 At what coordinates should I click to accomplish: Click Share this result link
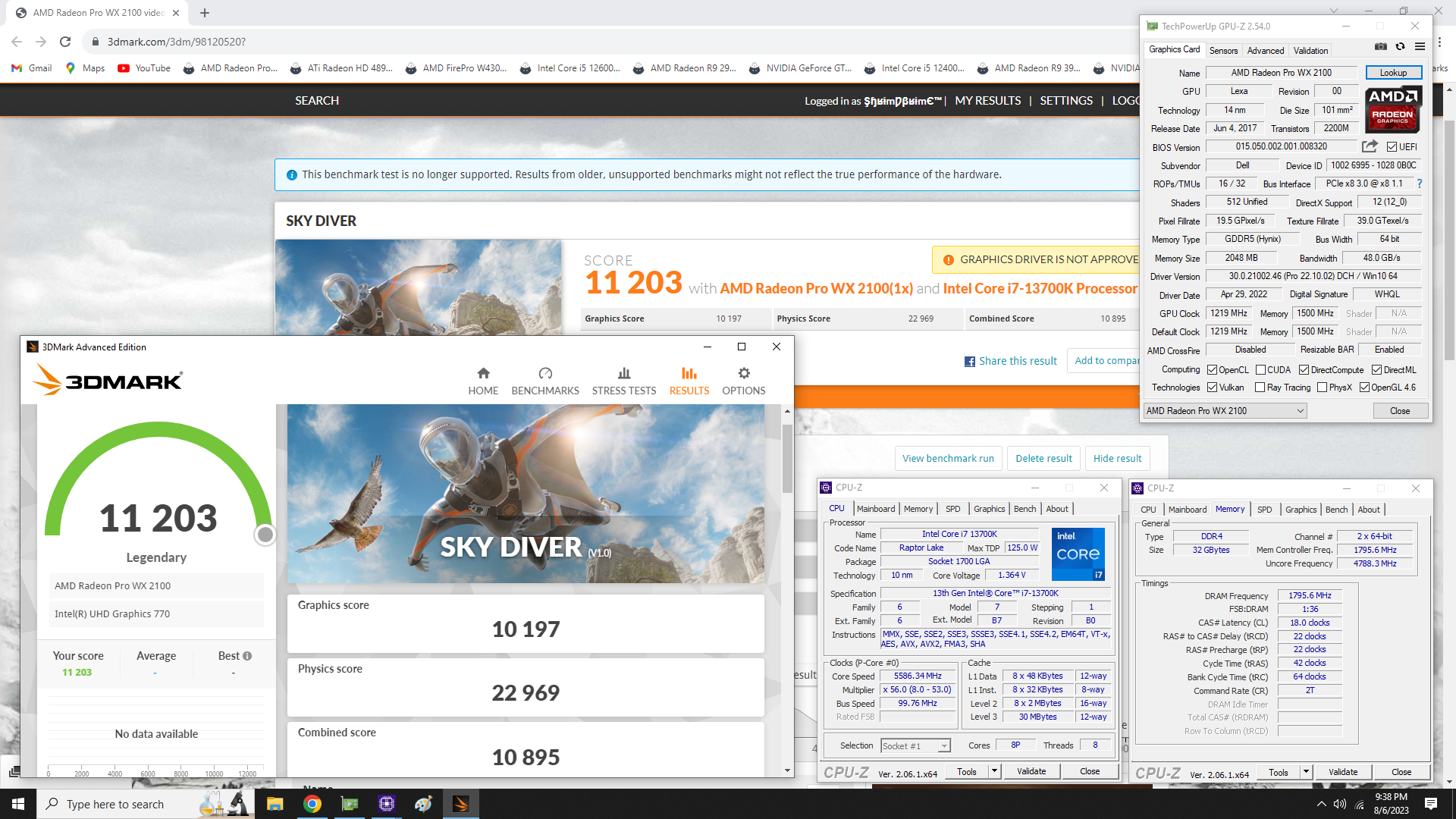pyautogui.click(x=1018, y=361)
